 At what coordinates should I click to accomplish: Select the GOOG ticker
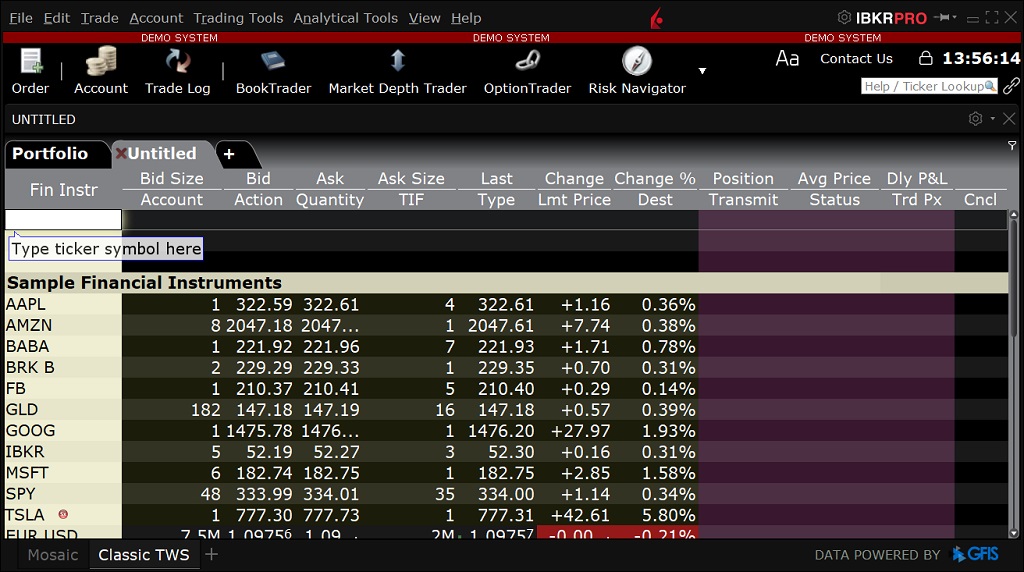(31, 431)
